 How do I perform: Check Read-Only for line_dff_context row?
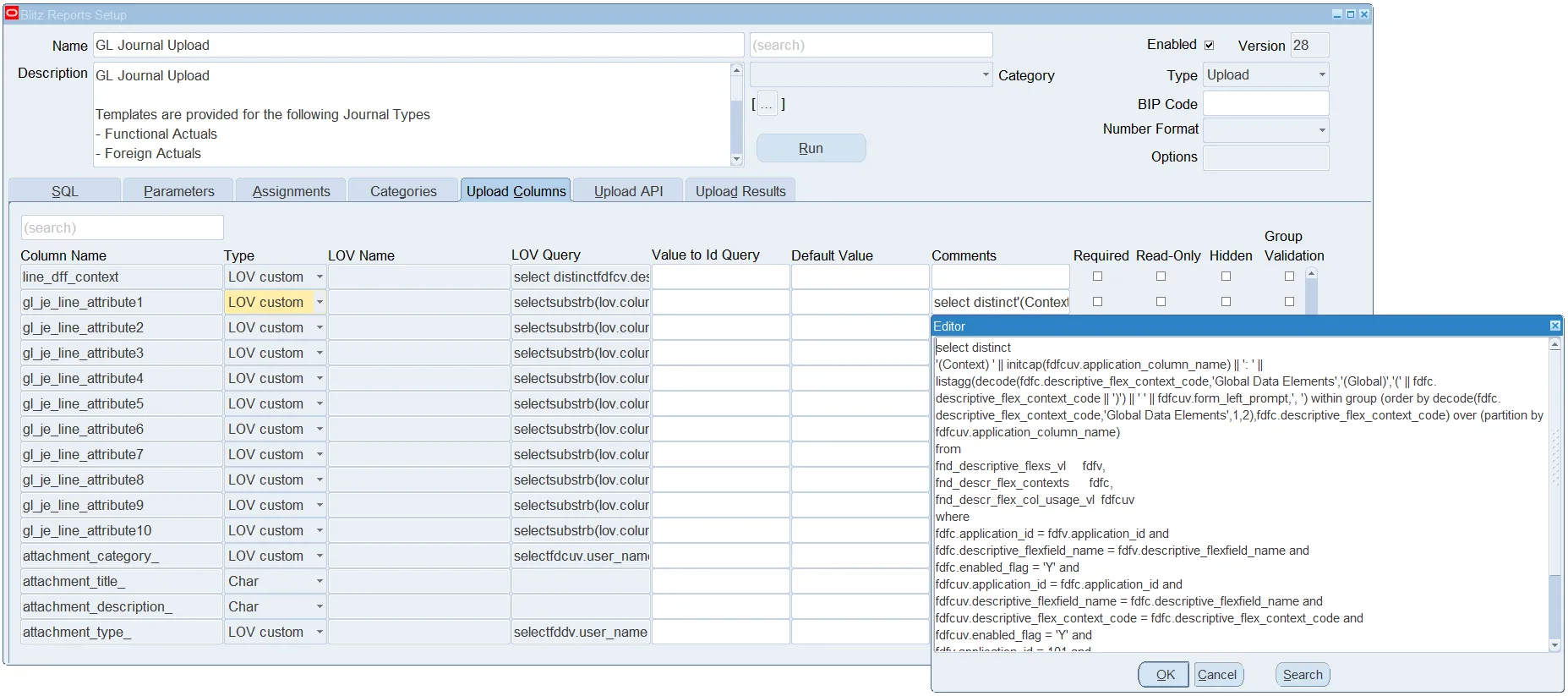(1161, 276)
